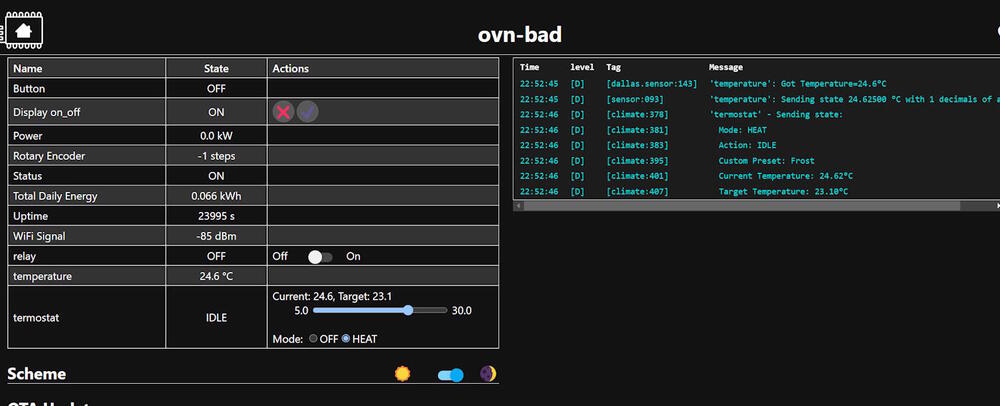
Task: Click the log scrollbar left arrow
Action: (518, 206)
